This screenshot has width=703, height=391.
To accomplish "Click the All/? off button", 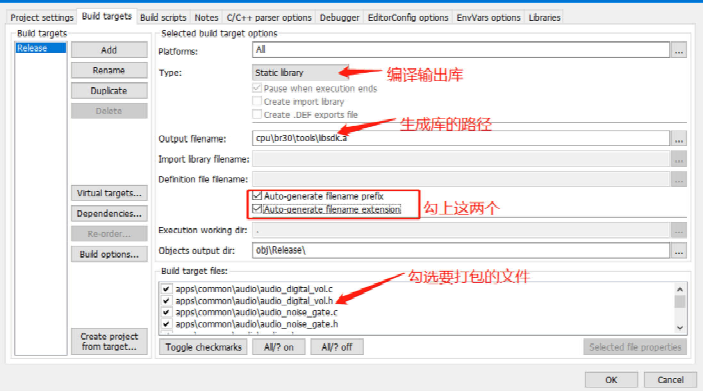I will 337,347.
